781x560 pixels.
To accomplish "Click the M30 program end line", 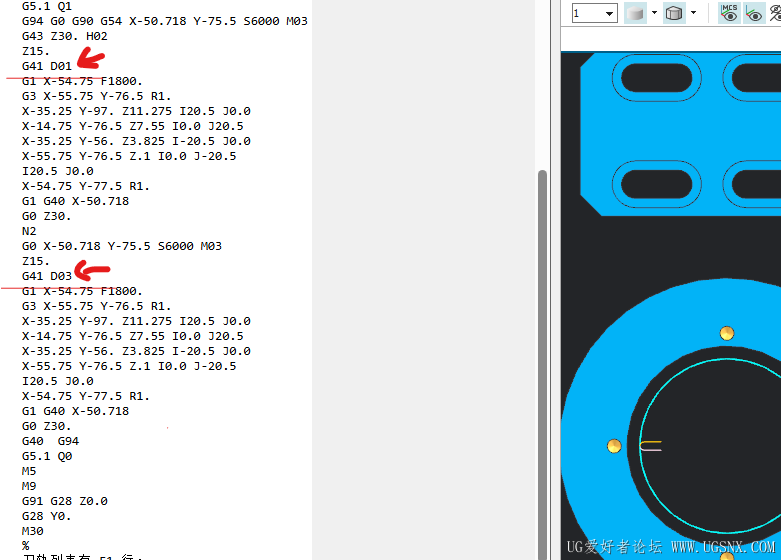I will (32, 531).
